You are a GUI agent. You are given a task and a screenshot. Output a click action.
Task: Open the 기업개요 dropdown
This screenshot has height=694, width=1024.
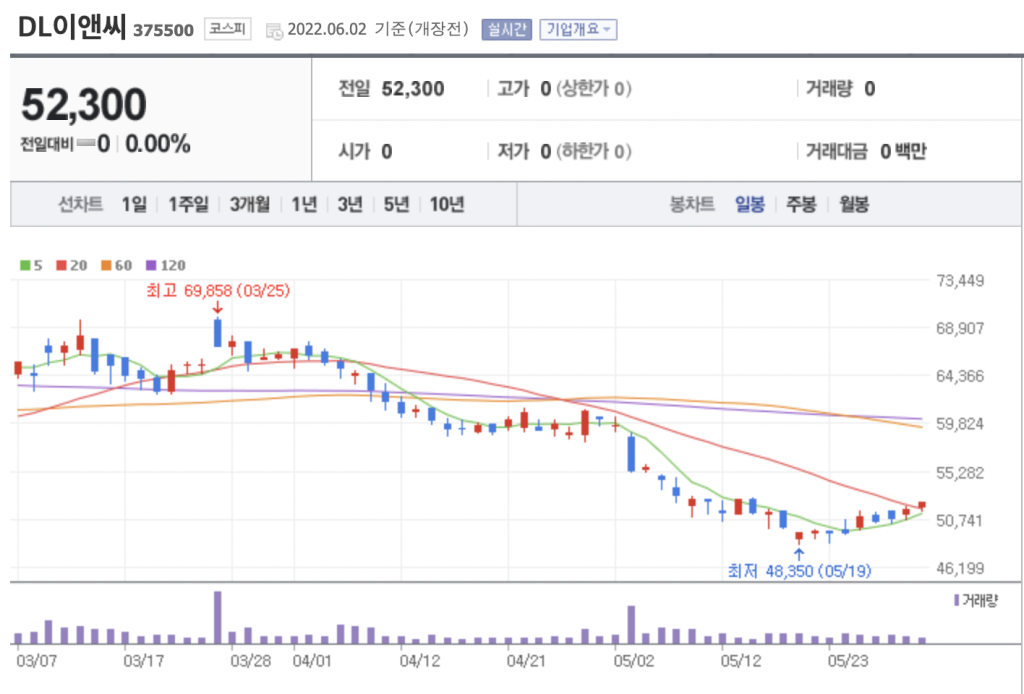tap(578, 29)
